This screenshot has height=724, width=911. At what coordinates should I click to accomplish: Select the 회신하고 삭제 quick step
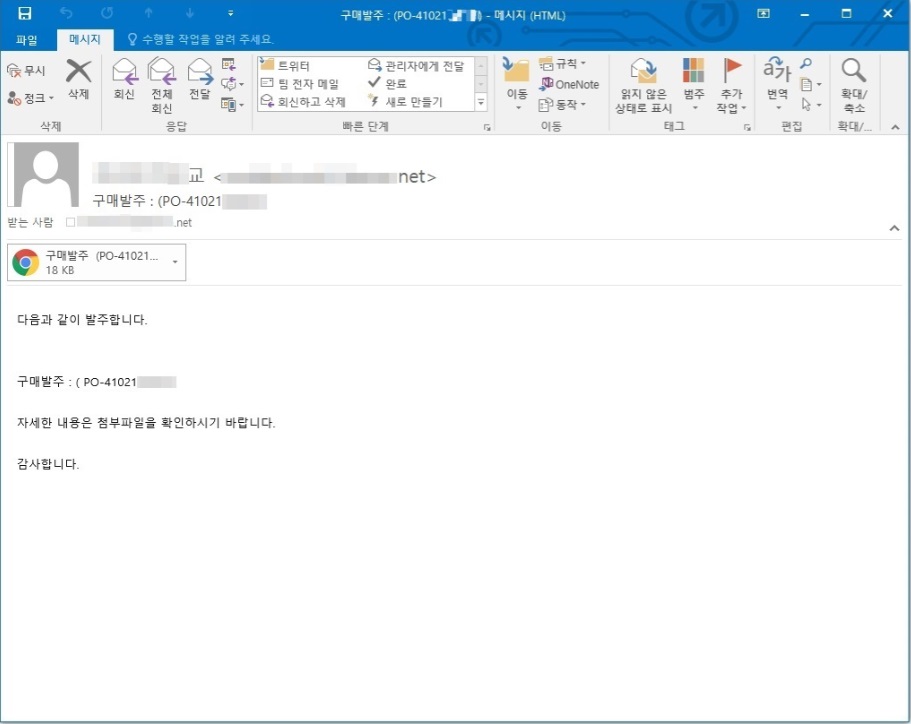click(x=303, y=102)
